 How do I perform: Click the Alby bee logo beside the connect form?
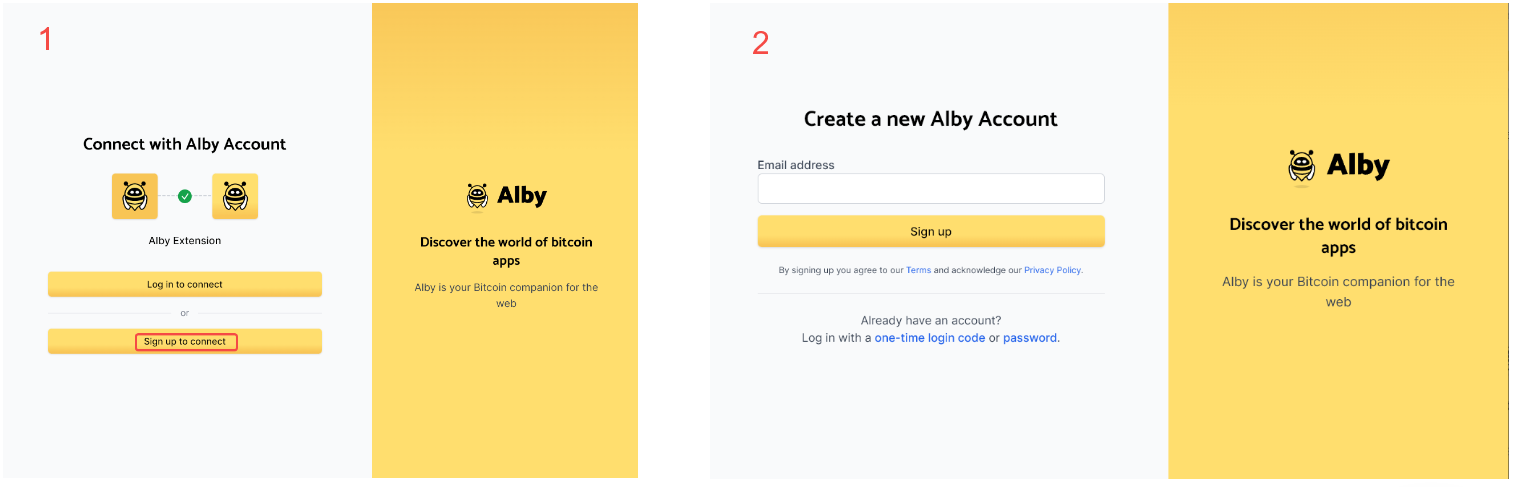pos(478,196)
